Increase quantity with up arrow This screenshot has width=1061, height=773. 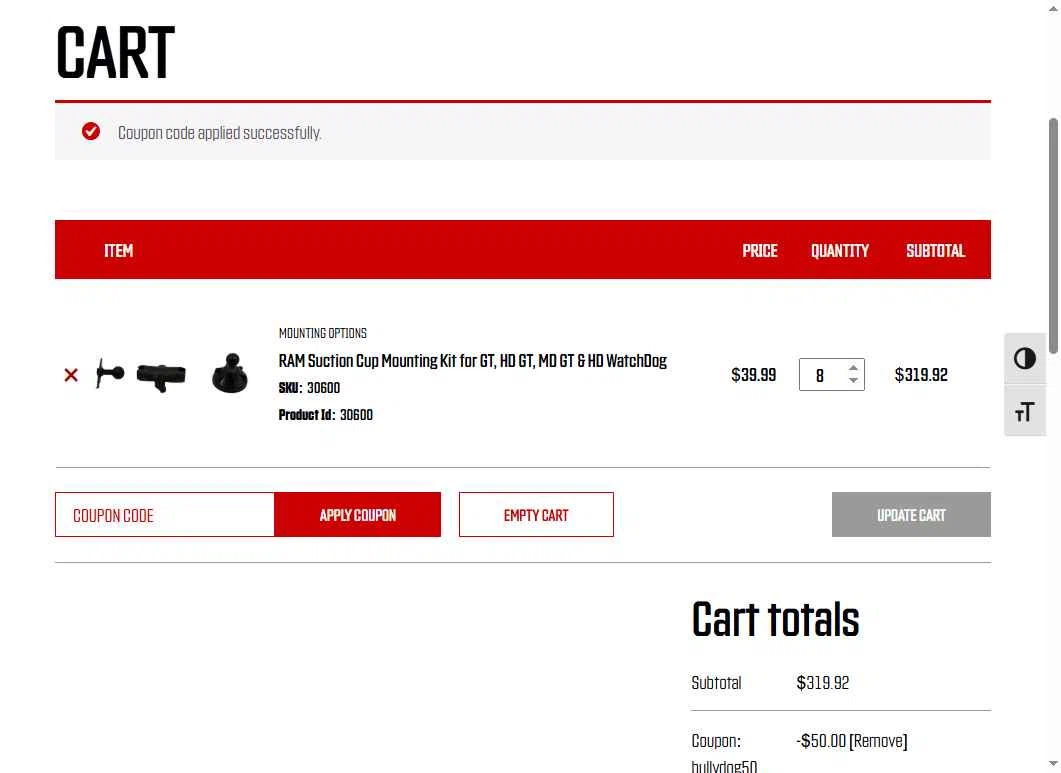[x=853, y=368]
